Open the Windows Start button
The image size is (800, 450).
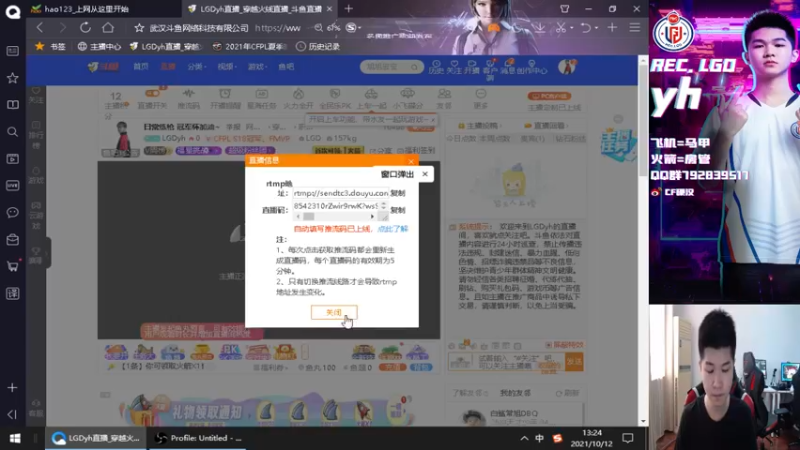click(x=15, y=439)
